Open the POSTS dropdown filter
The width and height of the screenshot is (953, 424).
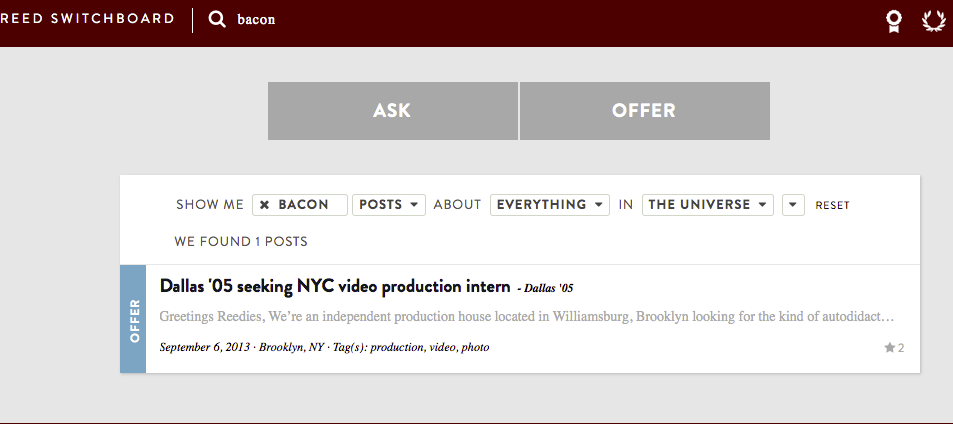[389, 205]
